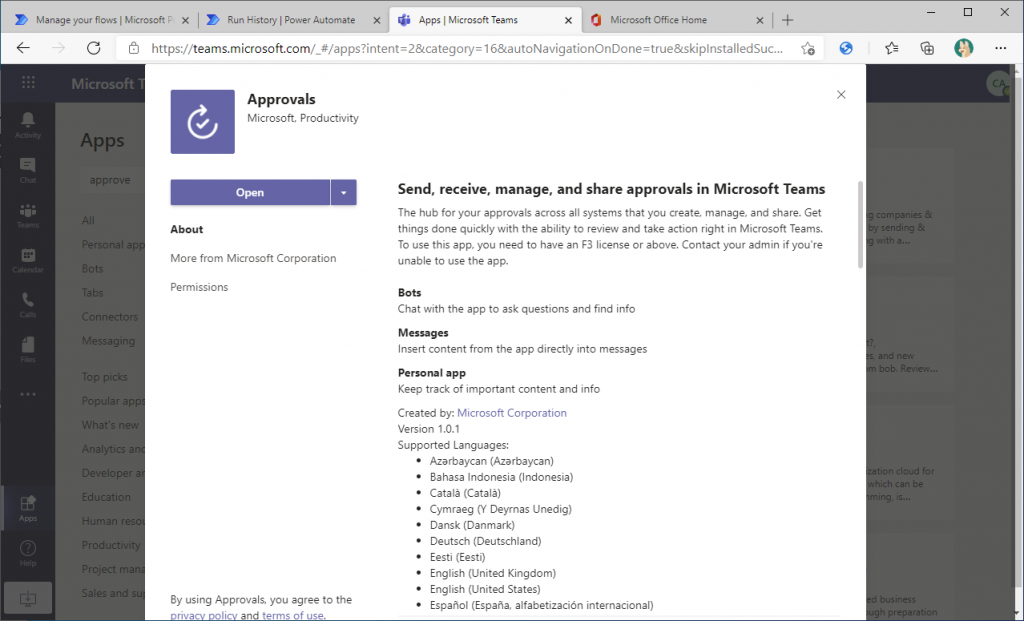
Task: Click the Approvals app logo
Action: (202, 121)
